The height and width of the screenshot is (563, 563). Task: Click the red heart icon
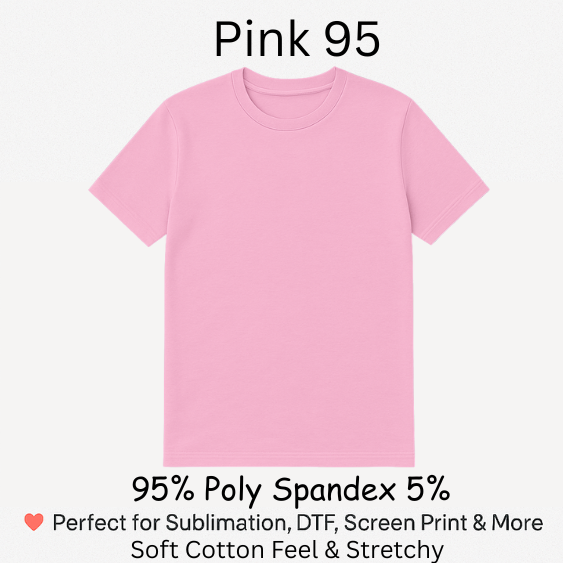click(x=34, y=522)
